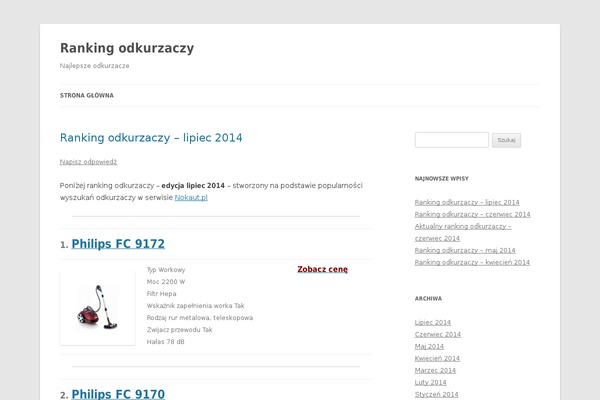
Task: Click the Najlepsze odkurzacze tagline text
Action: pos(95,65)
